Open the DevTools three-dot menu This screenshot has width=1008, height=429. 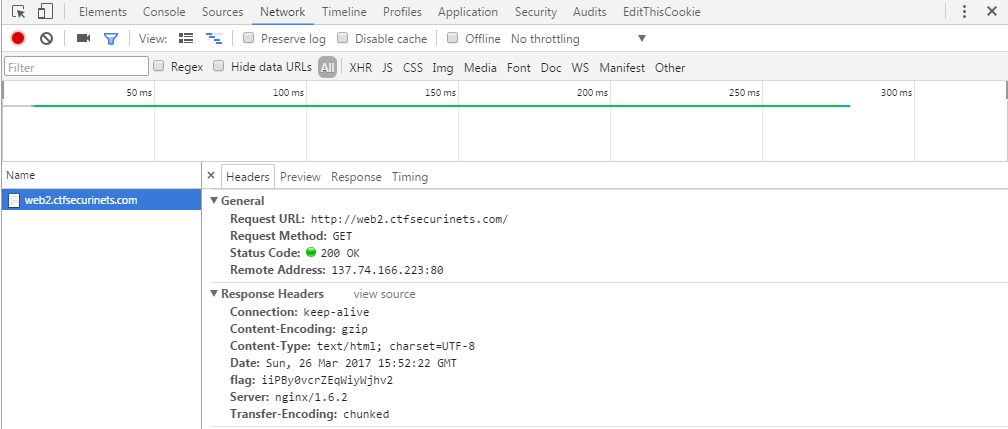(x=964, y=12)
